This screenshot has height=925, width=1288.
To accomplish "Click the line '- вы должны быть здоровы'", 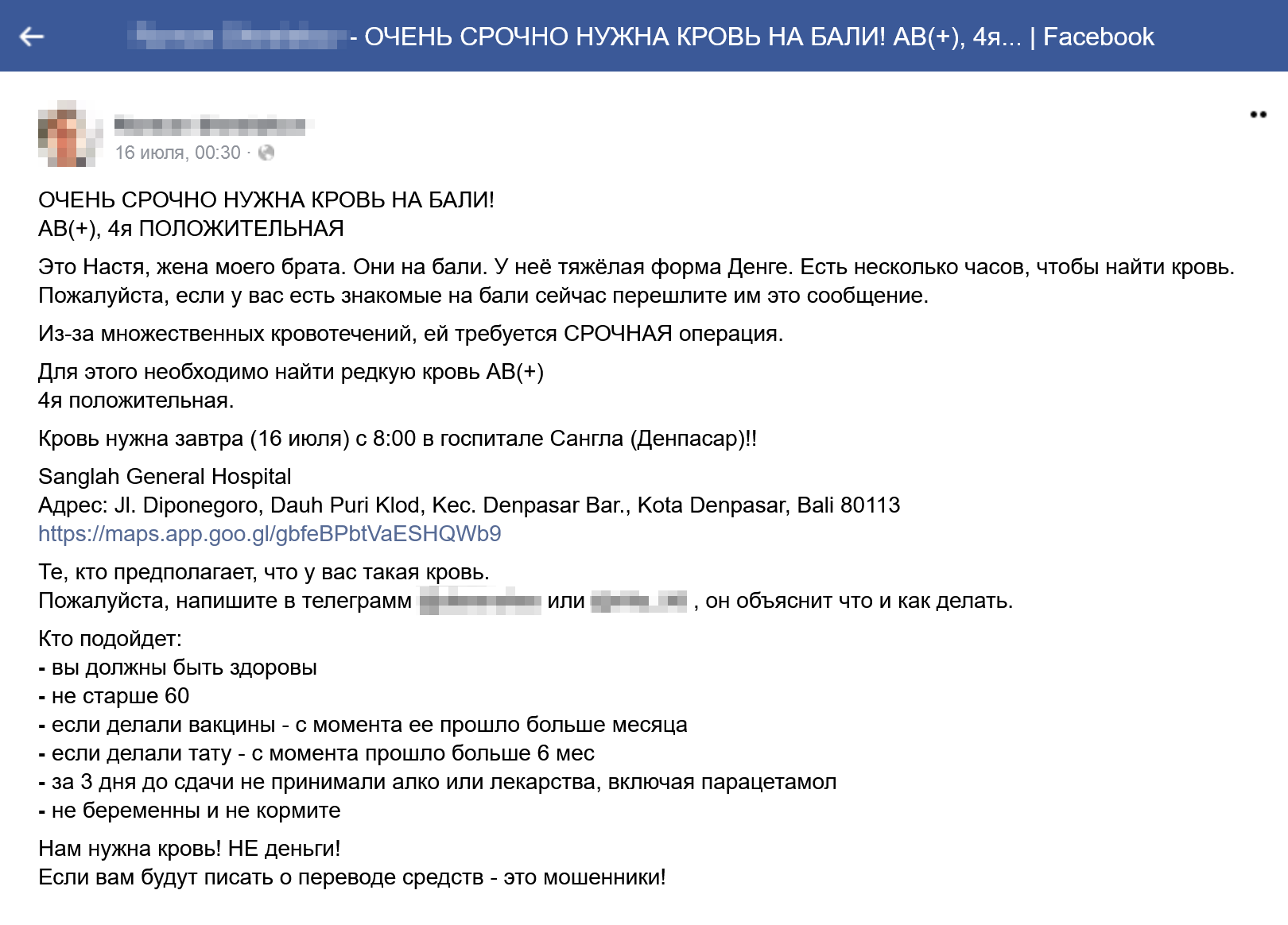I will [177, 668].
